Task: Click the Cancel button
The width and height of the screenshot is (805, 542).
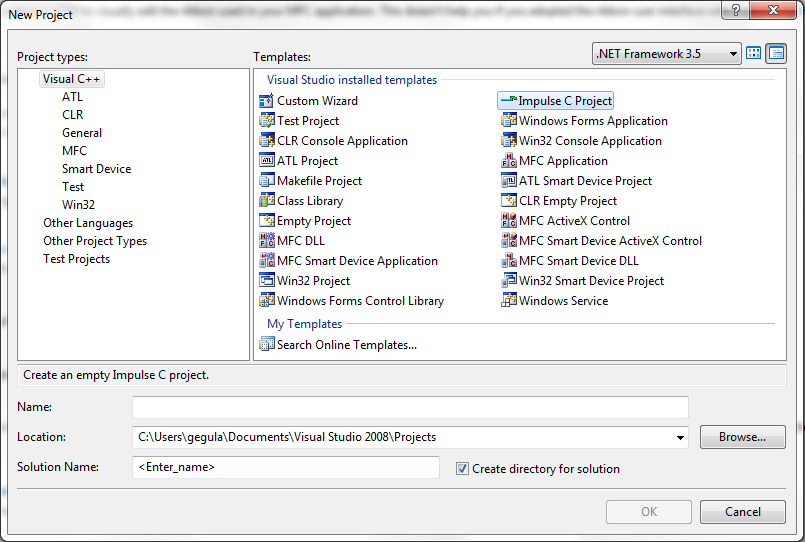Action: coord(742,512)
